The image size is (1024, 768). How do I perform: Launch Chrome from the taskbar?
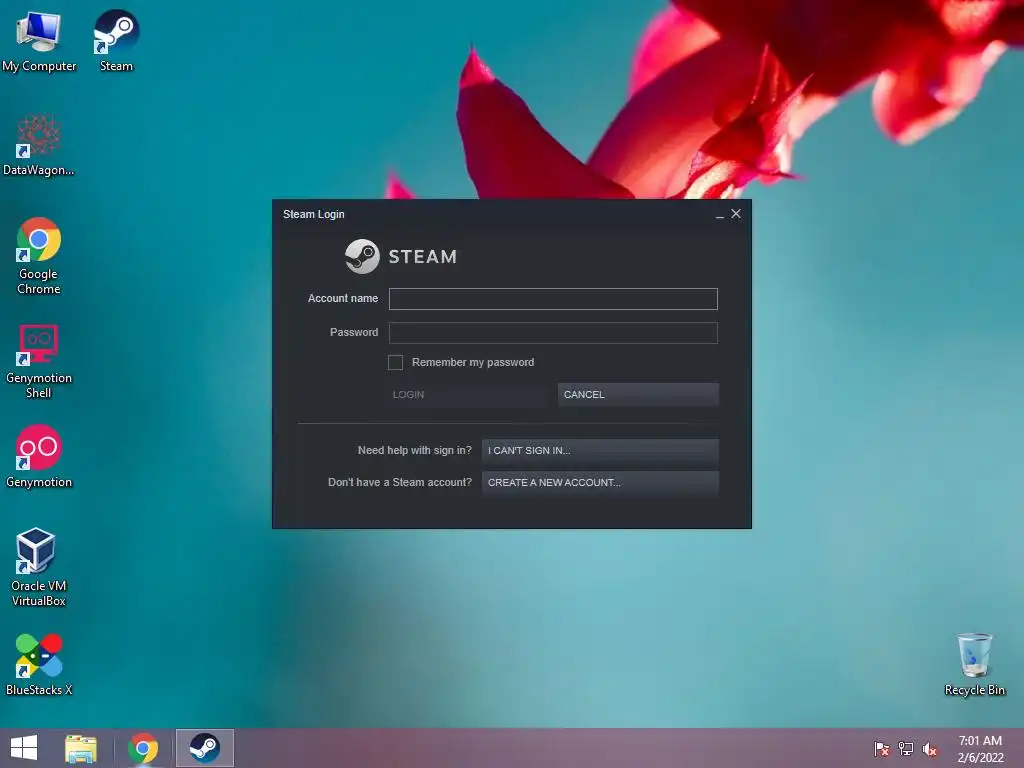coord(143,748)
